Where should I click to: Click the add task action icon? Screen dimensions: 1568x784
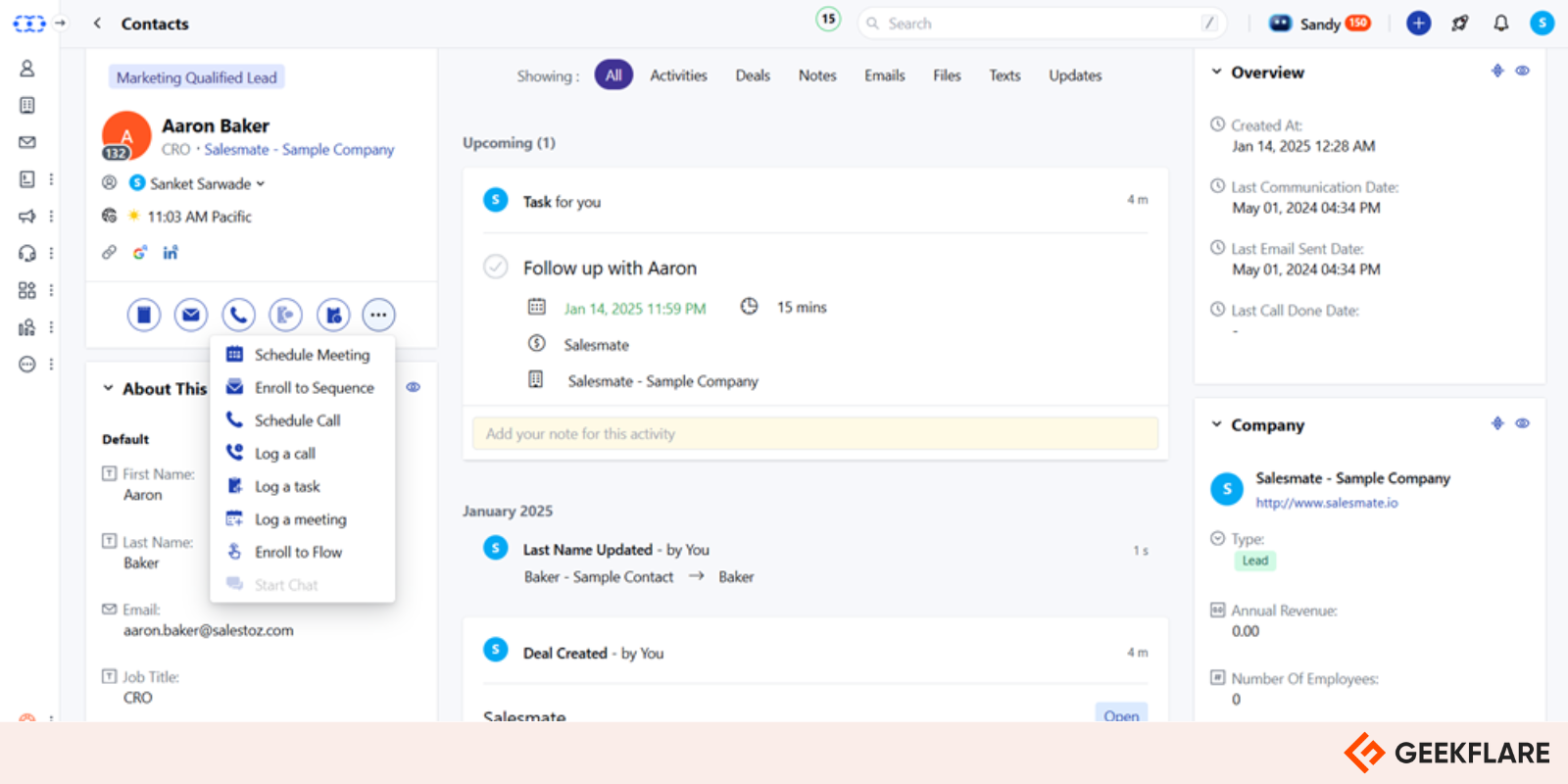coord(333,315)
